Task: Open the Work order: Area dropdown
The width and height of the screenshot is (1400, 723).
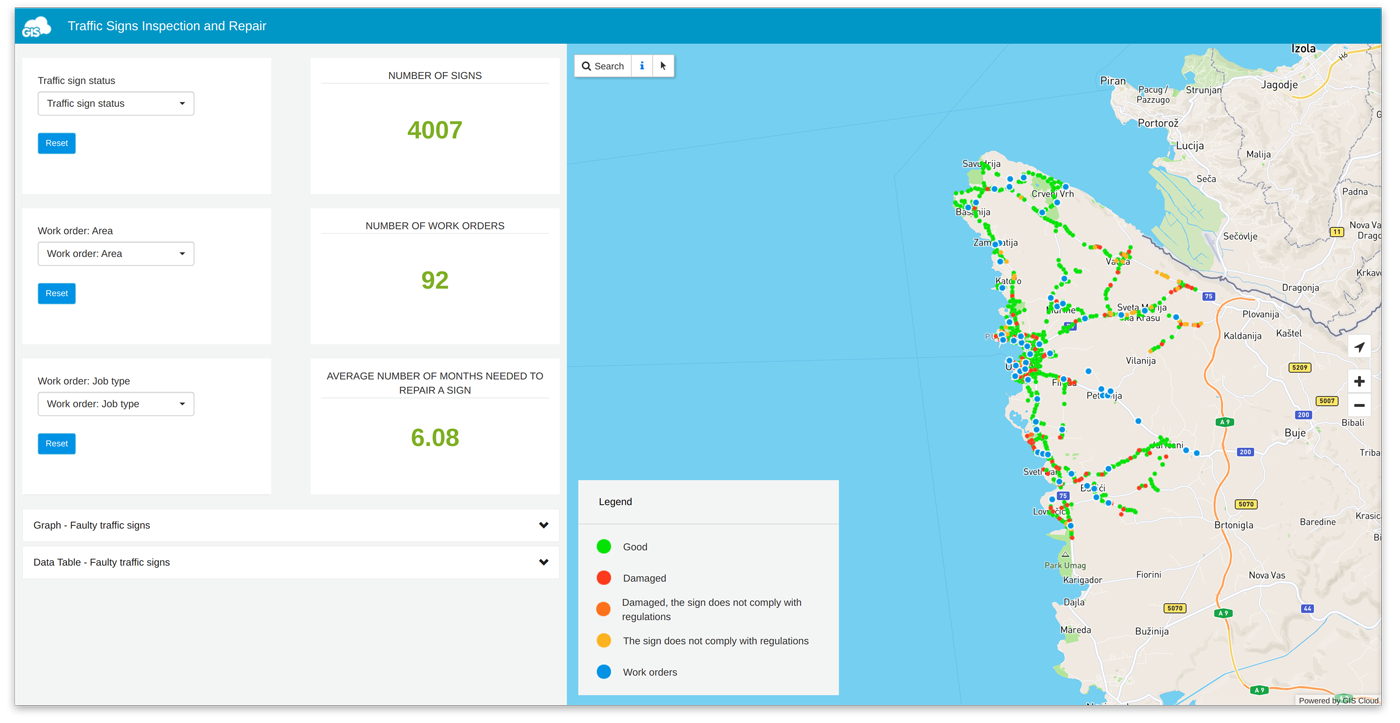Action: (x=115, y=253)
